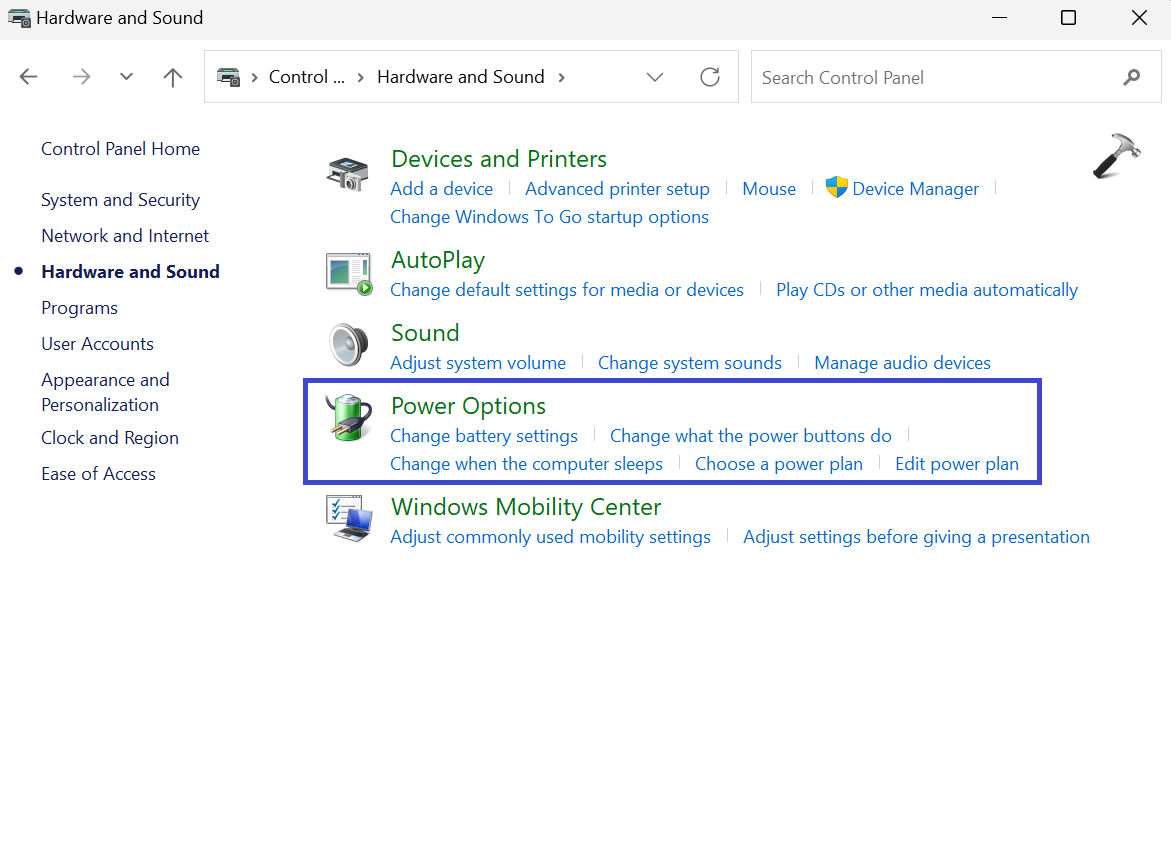
Task: Open the recent locations dropdown
Action: (126, 77)
